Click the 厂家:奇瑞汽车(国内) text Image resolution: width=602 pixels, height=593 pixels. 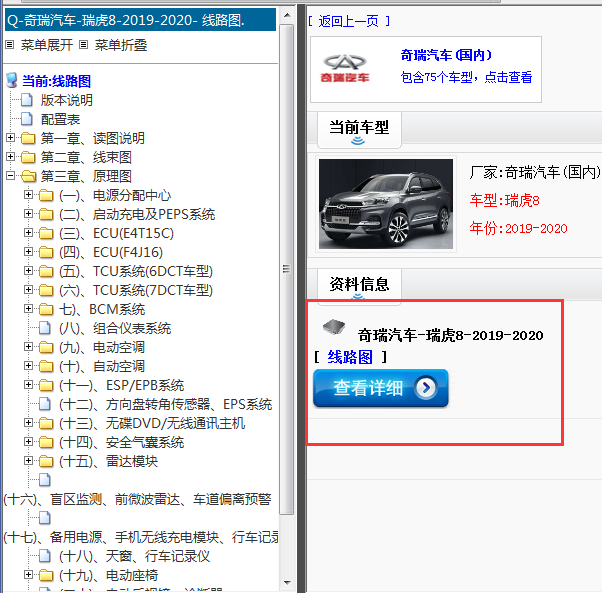point(534,172)
